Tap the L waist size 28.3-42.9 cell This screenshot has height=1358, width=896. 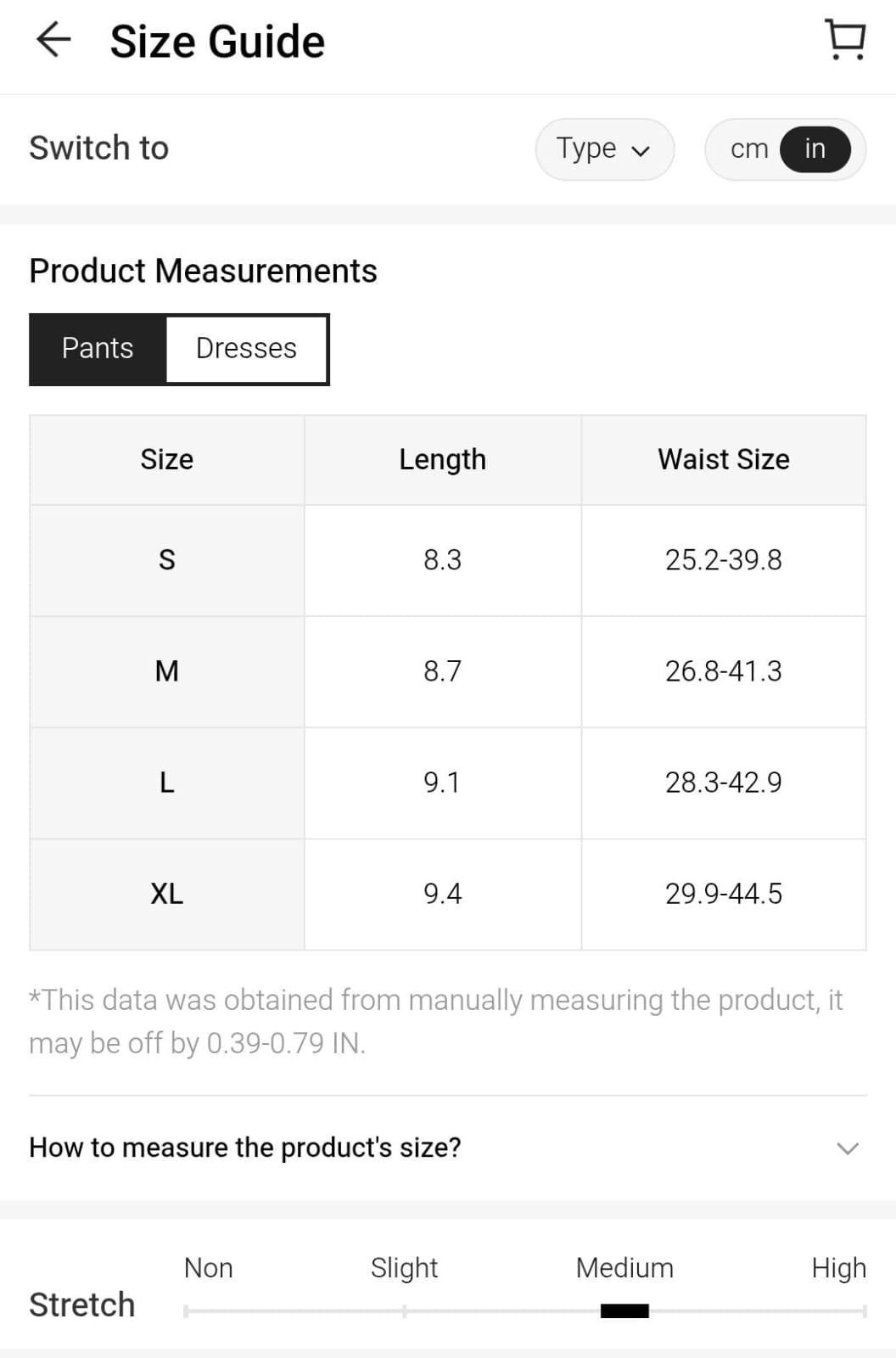[723, 783]
